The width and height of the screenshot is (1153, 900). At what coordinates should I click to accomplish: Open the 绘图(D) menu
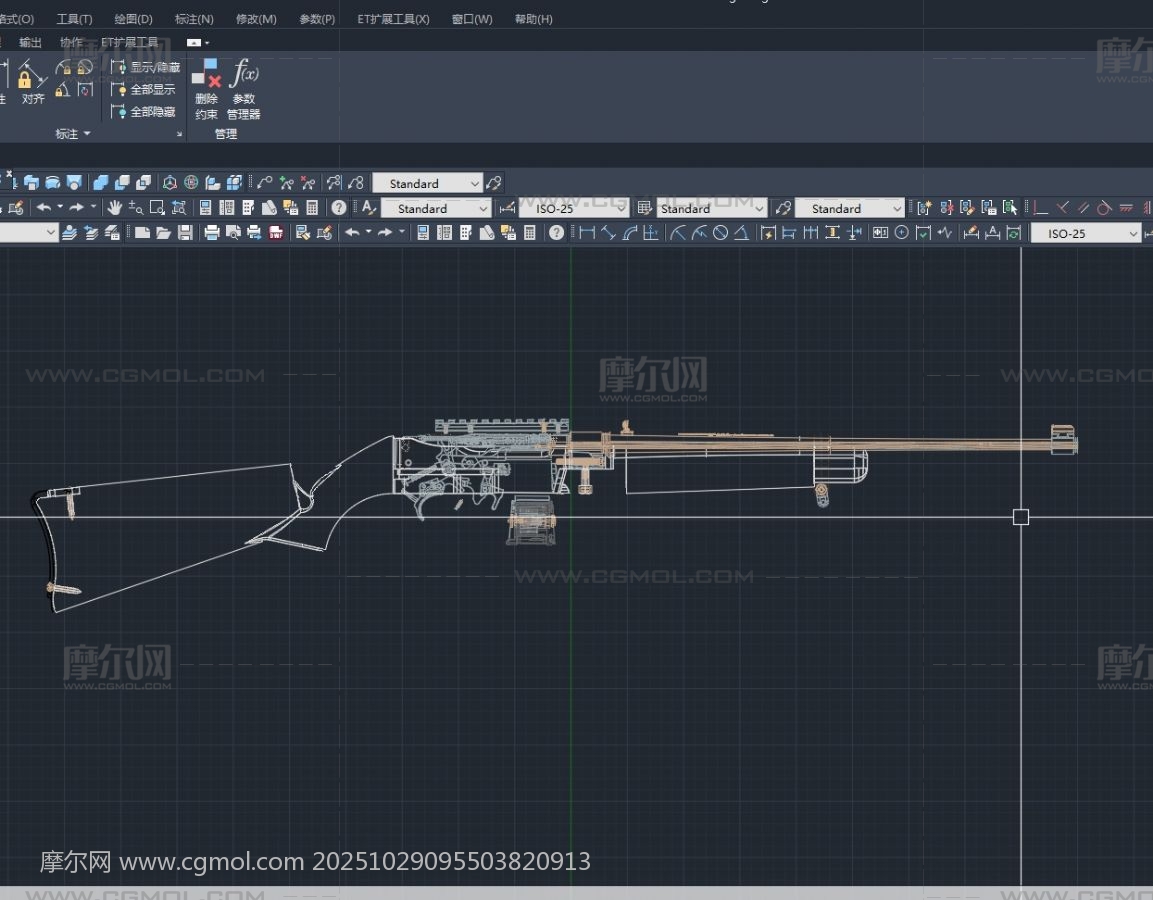point(133,19)
